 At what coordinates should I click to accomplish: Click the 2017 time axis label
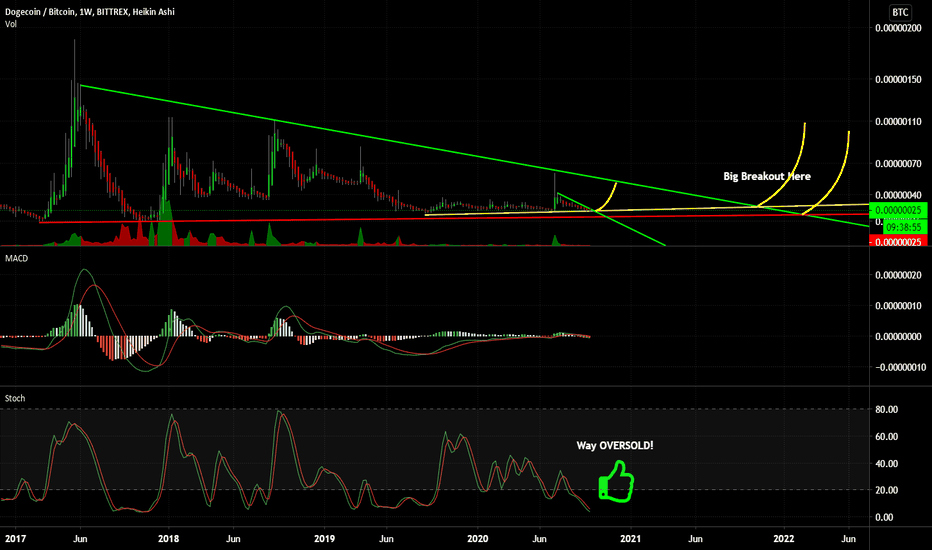pyautogui.click(x=15, y=539)
